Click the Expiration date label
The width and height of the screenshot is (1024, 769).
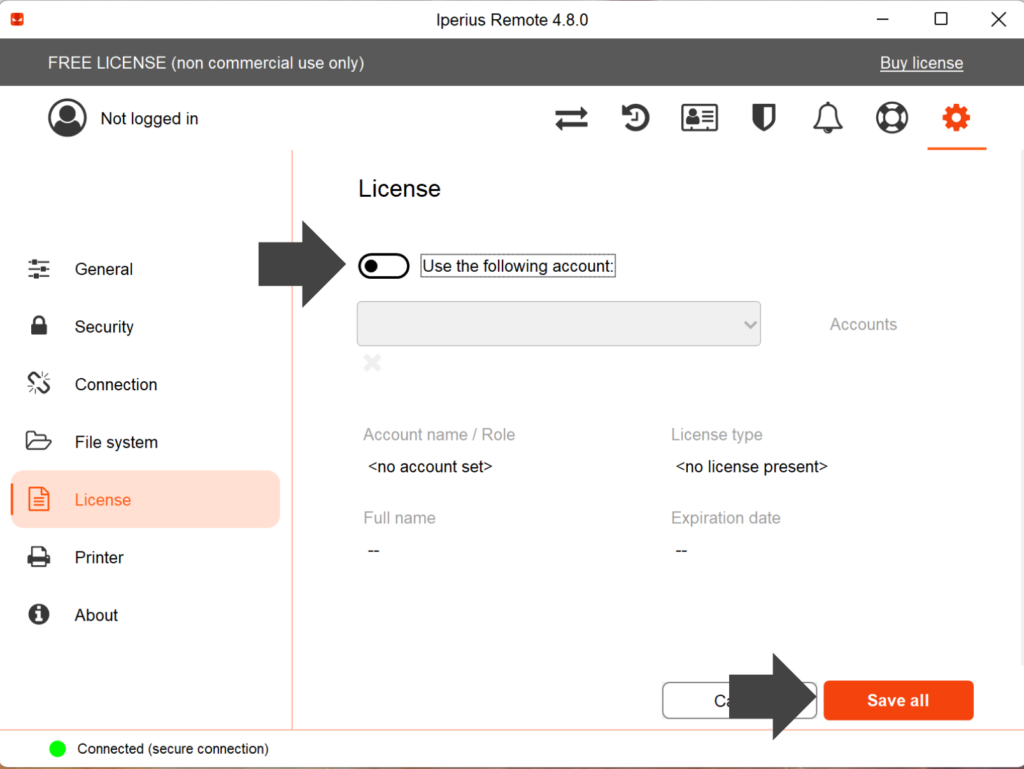(x=726, y=518)
